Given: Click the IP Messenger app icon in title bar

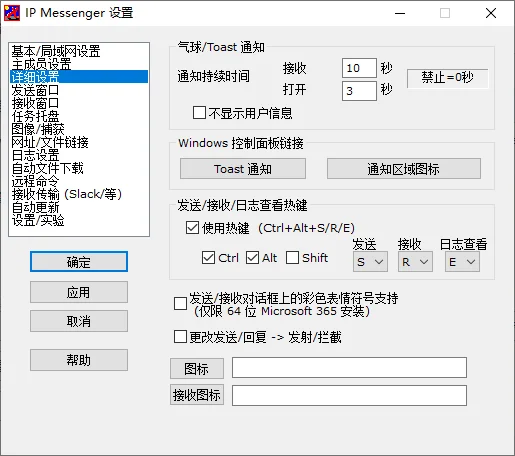Looking at the screenshot, I should (12, 13).
